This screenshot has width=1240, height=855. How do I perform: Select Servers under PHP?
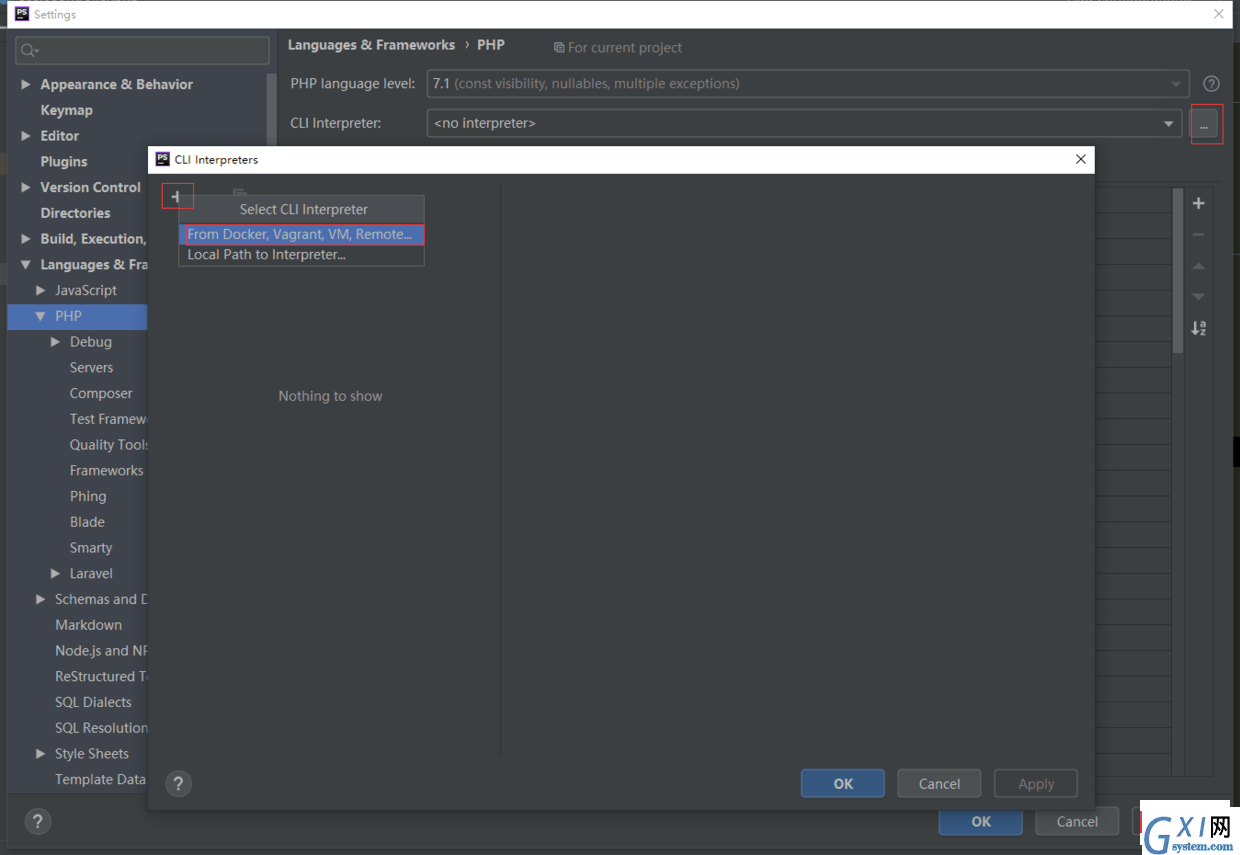click(92, 368)
